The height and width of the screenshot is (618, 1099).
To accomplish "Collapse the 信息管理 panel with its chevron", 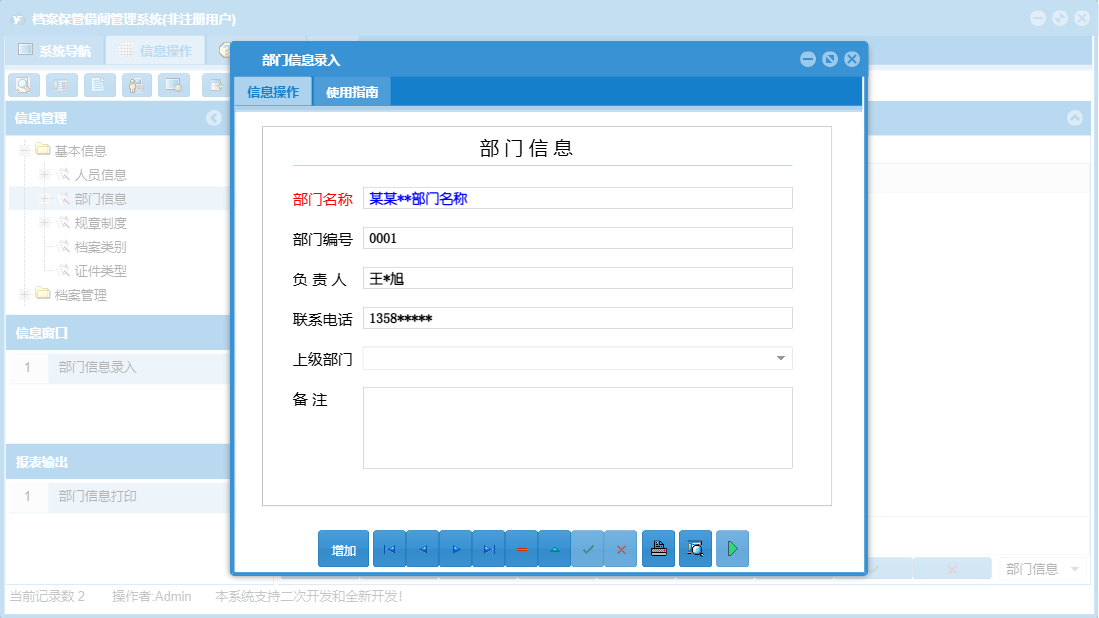I will tap(213, 118).
